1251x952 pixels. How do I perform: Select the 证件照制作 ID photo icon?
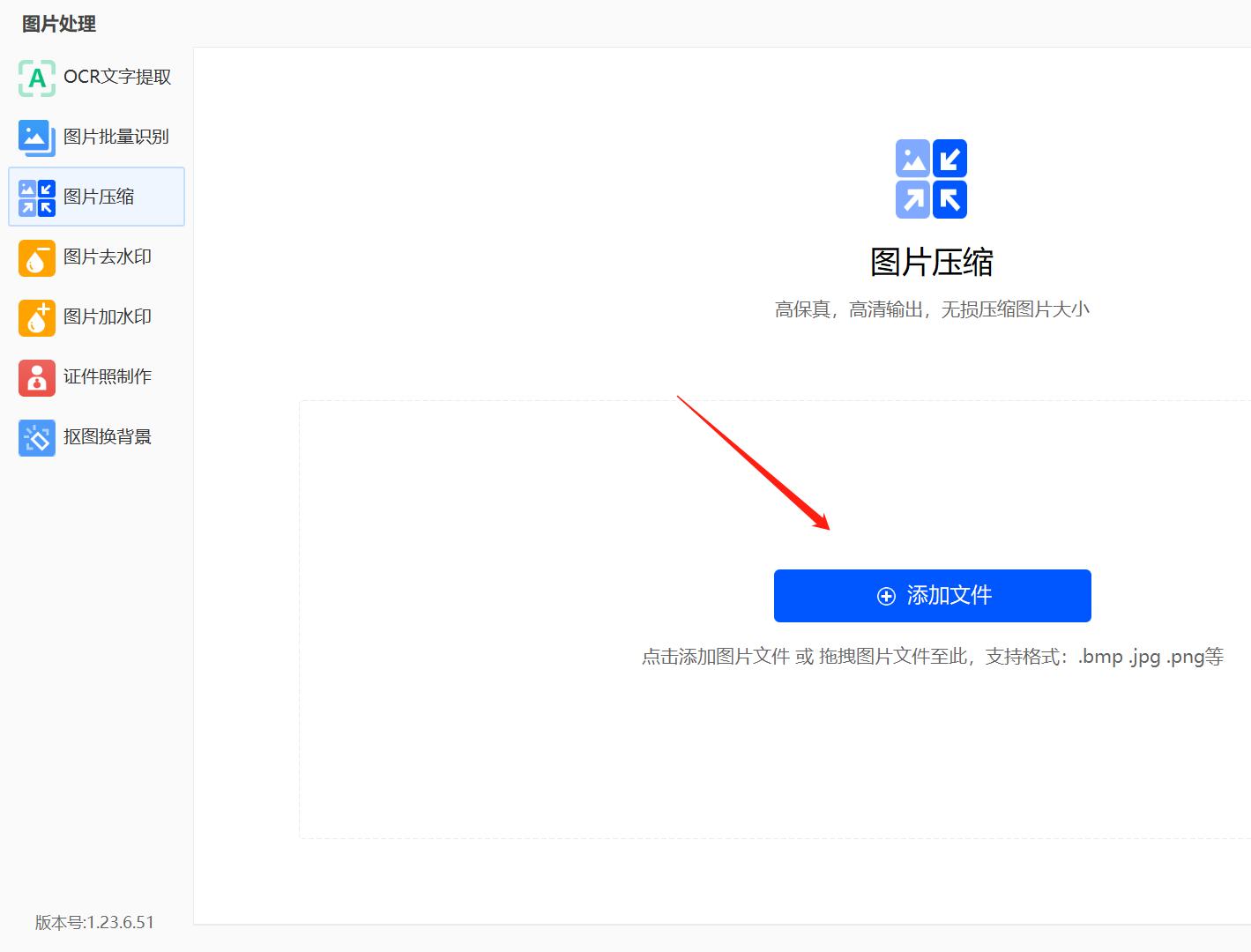click(x=36, y=377)
